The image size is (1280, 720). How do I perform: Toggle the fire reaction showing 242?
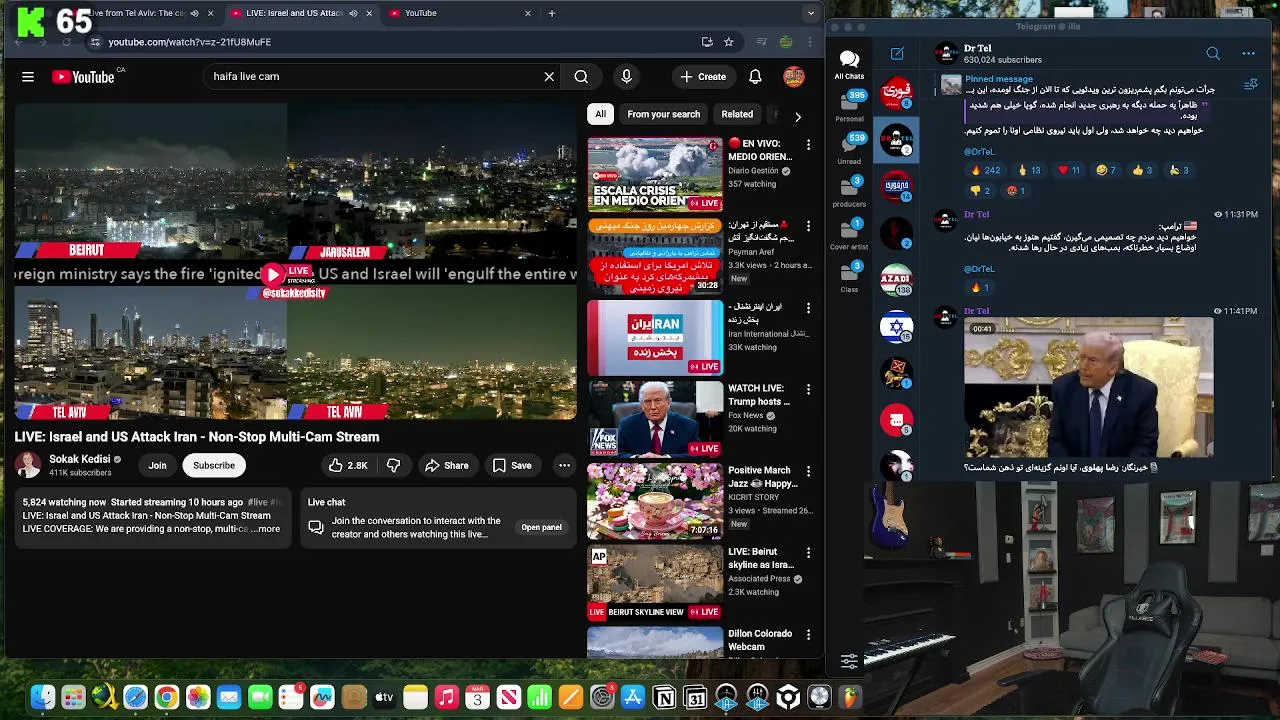tap(984, 170)
